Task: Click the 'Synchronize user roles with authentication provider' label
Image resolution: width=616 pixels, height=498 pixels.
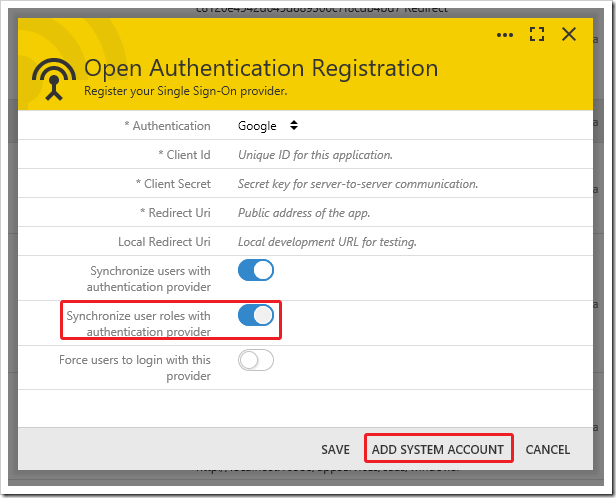Action: 139,324
